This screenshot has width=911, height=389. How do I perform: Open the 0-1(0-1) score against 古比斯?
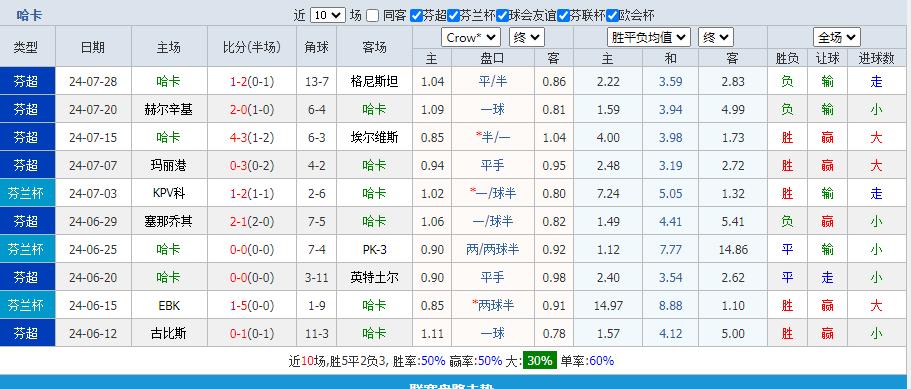252,333
